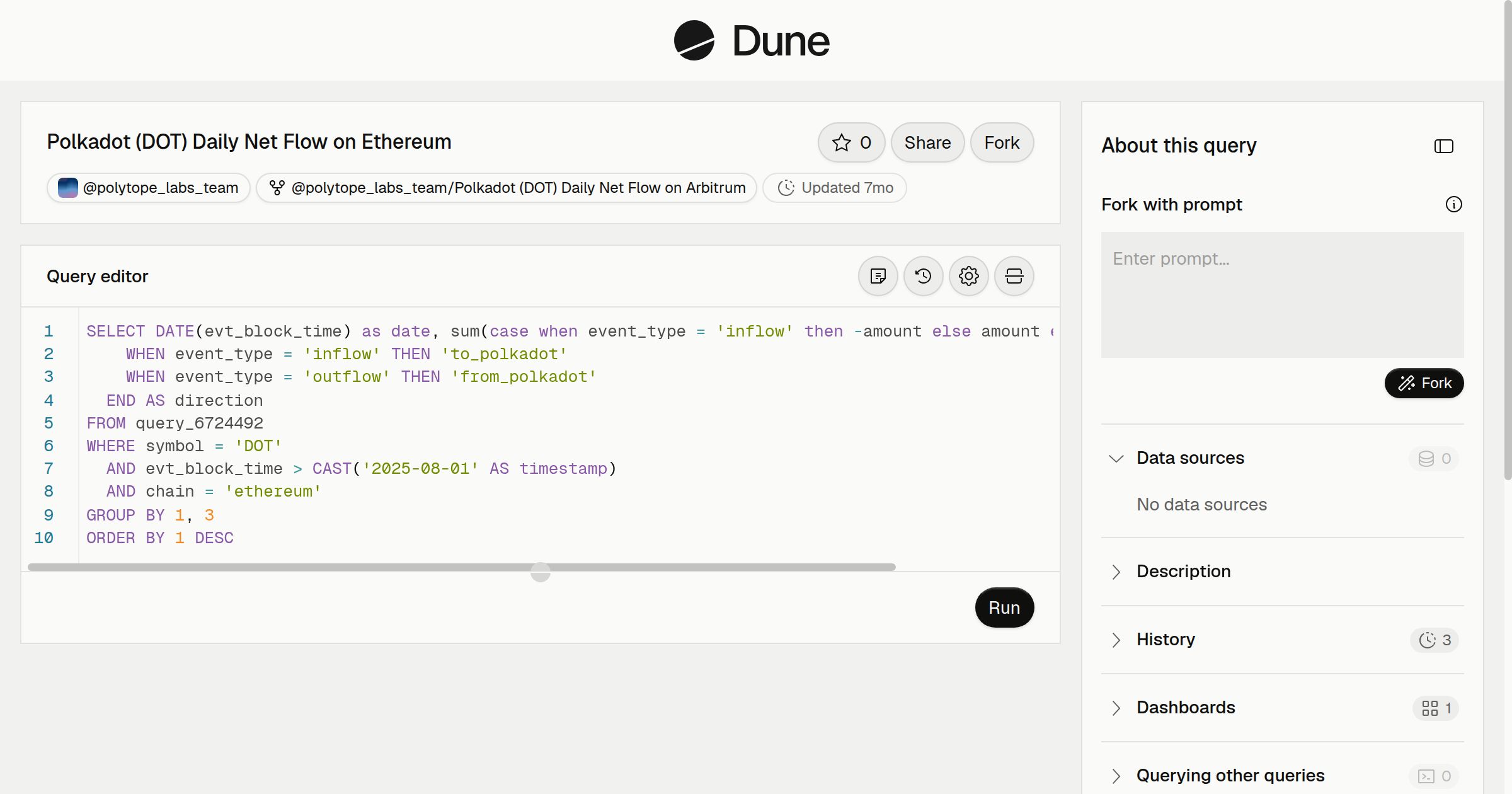Screen dimensions: 1512x794
Task: Expand the Dashboards section
Action: pyautogui.click(x=1116, y=708)
